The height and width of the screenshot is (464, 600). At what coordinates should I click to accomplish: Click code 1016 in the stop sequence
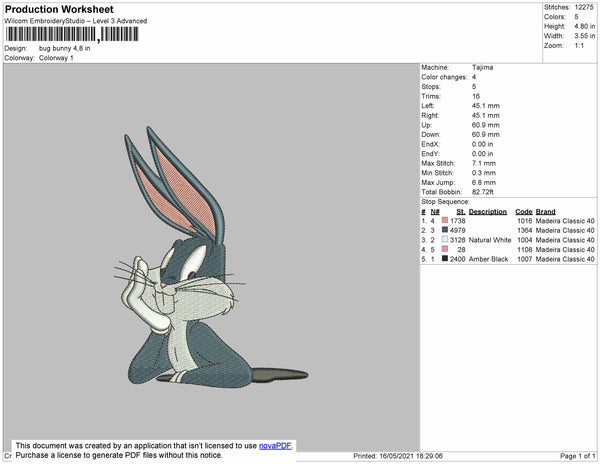pyautogui.click(x=525, y=221)
